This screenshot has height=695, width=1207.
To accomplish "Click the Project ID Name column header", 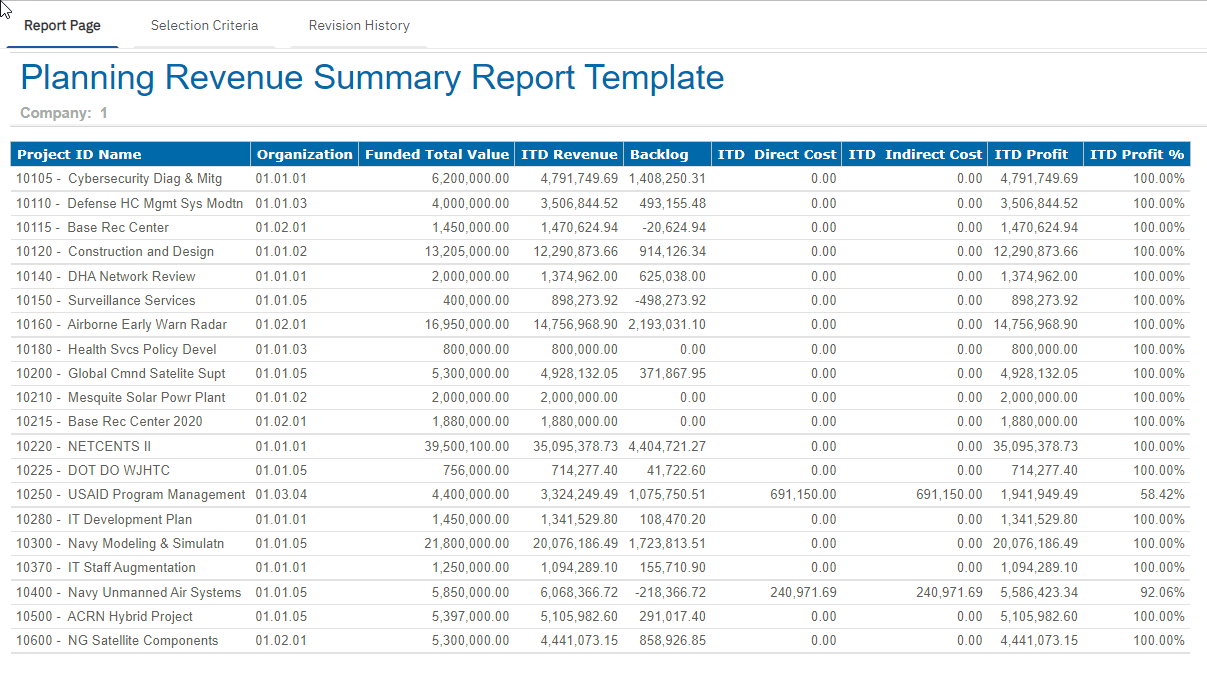I will (79, 154).
